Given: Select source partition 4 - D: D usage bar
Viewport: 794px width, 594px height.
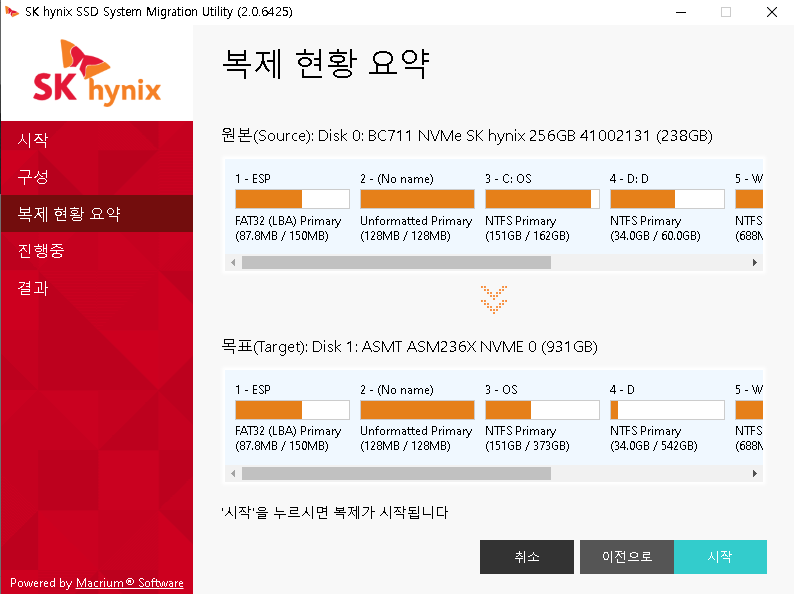Looking at the screenshot, I should (667, 199).
